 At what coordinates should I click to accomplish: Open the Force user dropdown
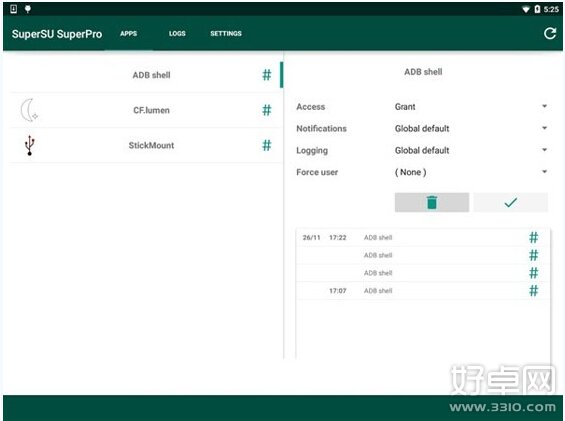pos(471,172)
